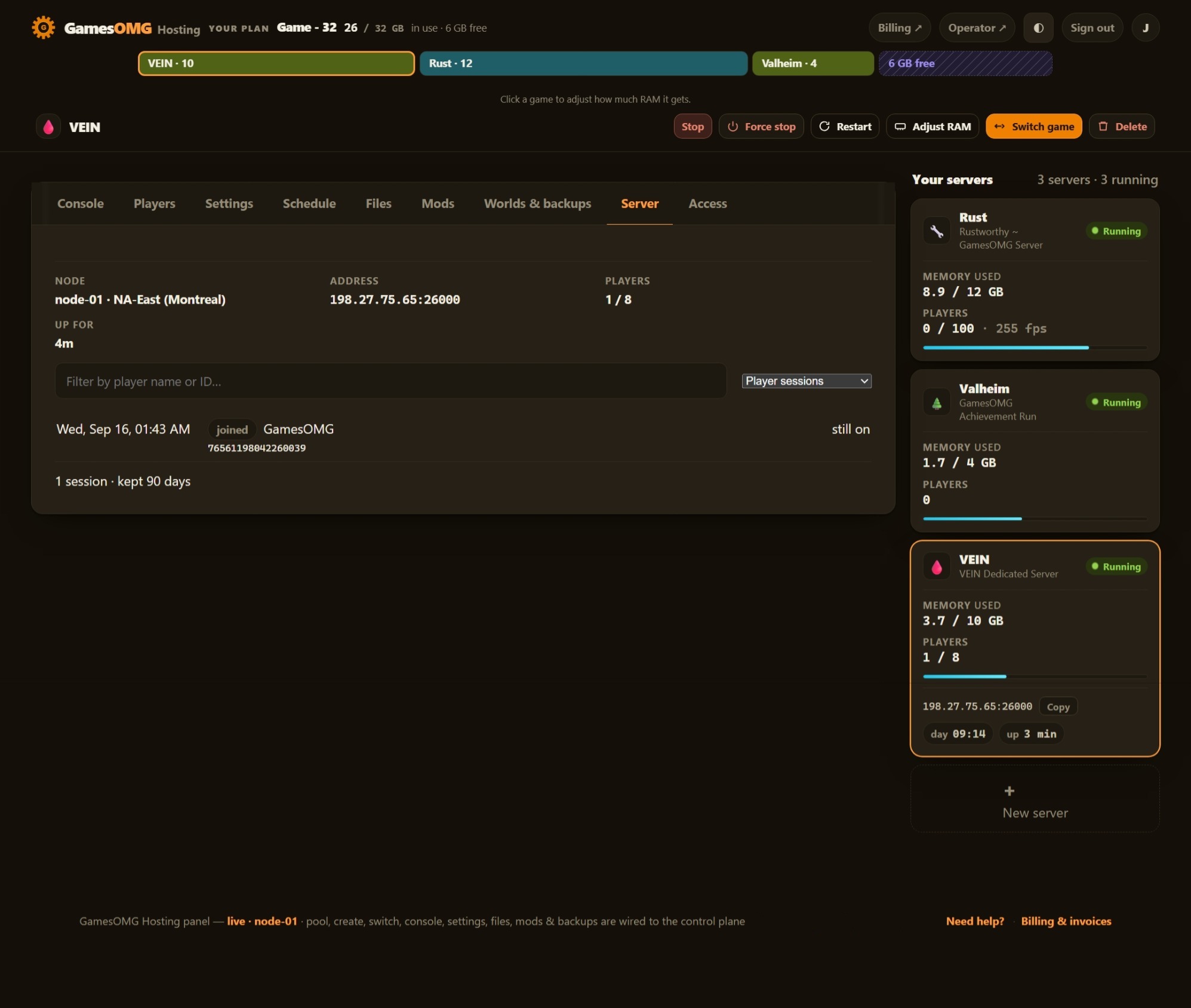Click the 6 GB free RAM segment
The image size is (1191, 1008).
click(x=965, y=63)
